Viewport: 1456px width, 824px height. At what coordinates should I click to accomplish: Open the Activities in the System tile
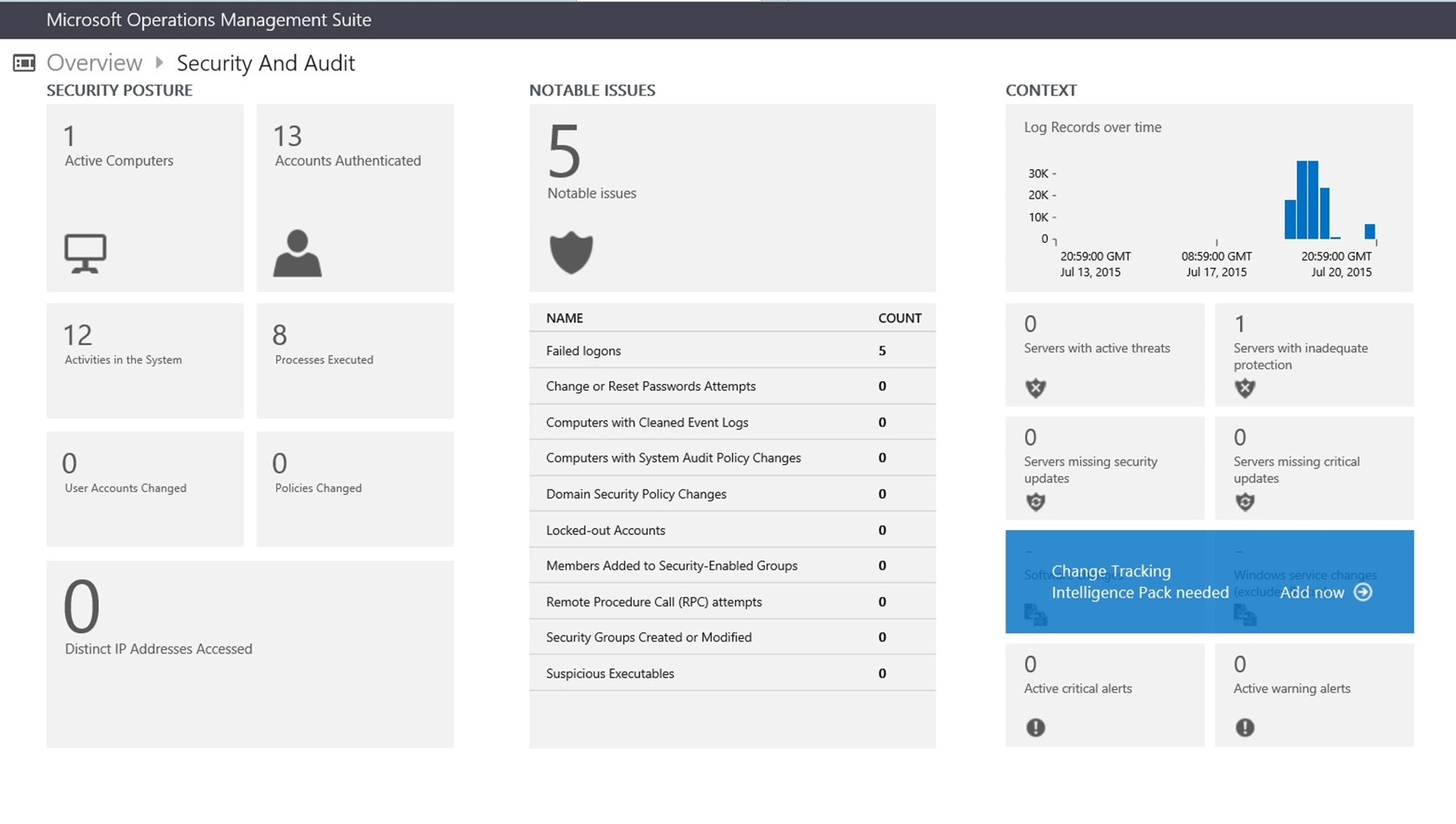145,361
